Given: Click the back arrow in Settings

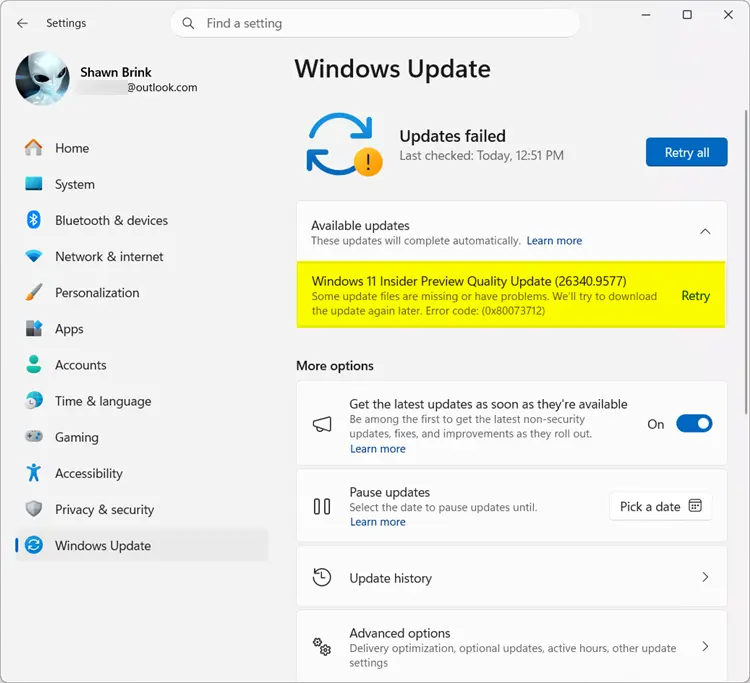Looking at the screenshot, I should (x=22, y=23).
